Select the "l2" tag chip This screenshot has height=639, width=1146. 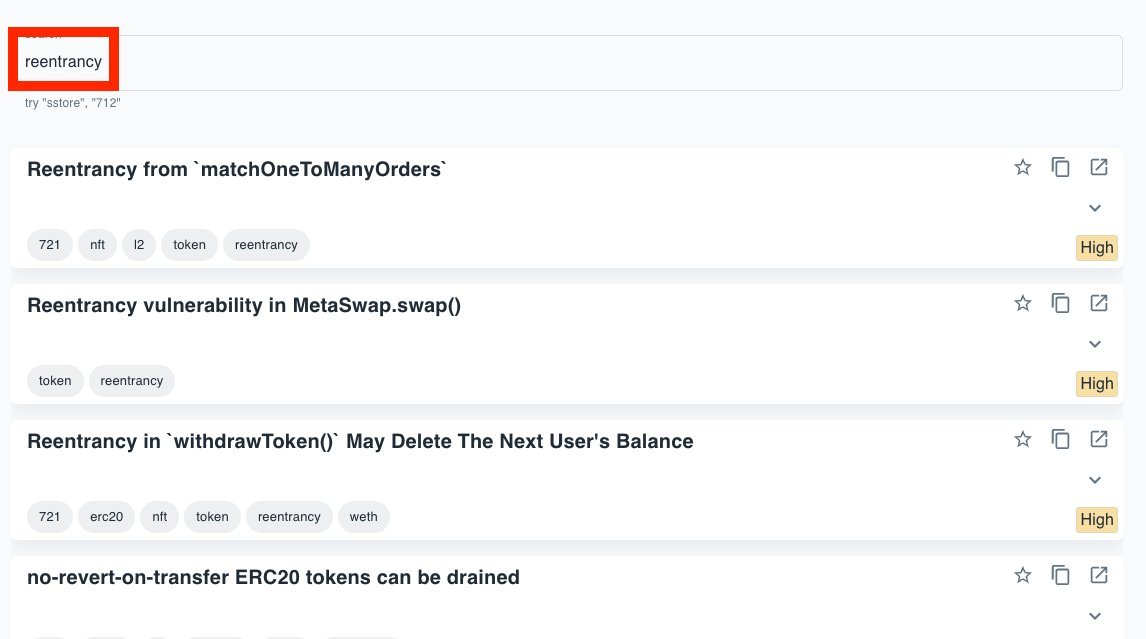[x=139, y=245]
